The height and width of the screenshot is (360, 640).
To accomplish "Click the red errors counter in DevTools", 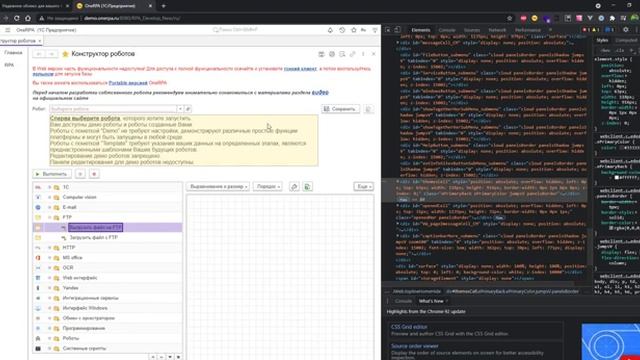I will [586, 30].
